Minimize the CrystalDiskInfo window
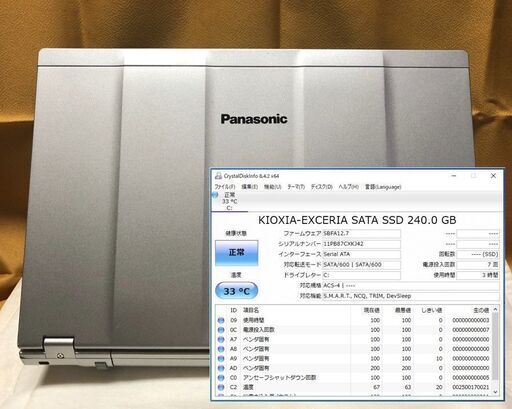The height and width of the screenshot is (409, 512). pos(454,176)
